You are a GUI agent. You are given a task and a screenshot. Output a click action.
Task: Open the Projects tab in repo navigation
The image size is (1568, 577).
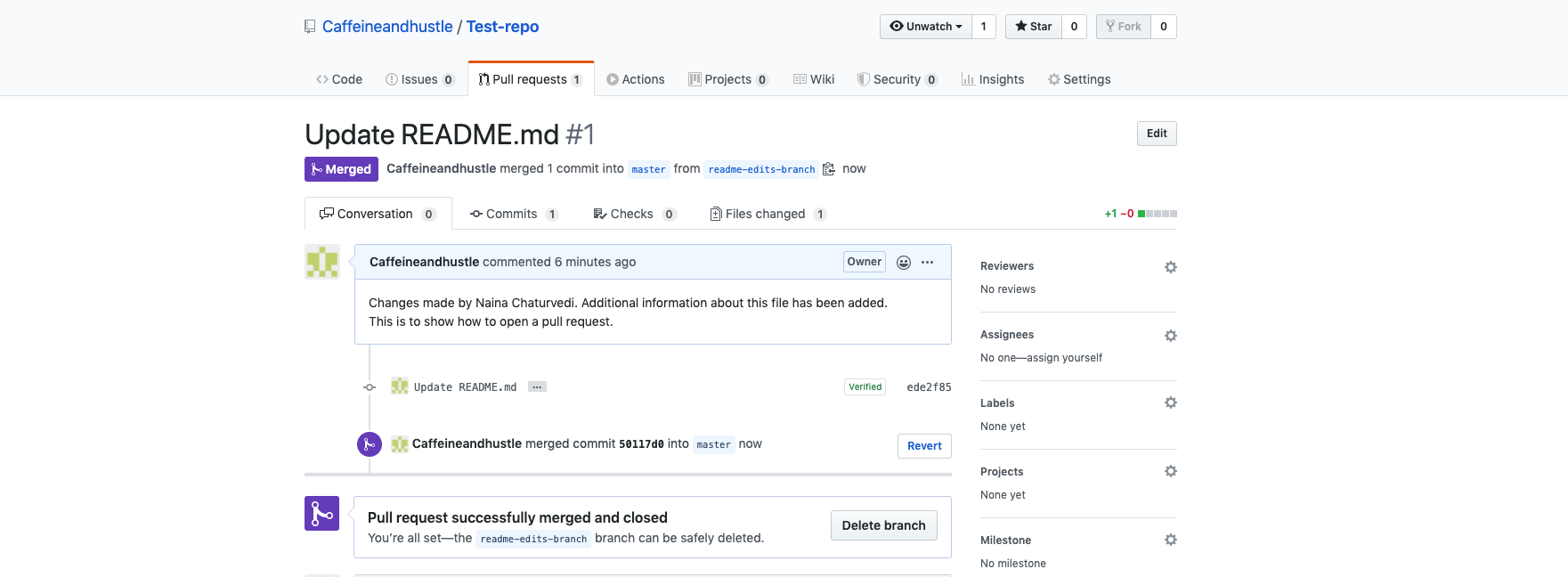point(728,79)
